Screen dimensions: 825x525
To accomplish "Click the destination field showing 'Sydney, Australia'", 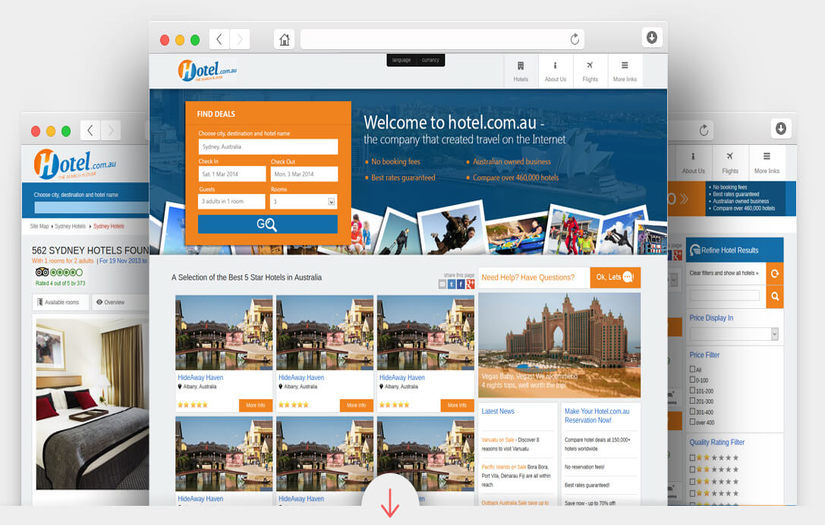I will pyautogui.click(x=268, y=147).
